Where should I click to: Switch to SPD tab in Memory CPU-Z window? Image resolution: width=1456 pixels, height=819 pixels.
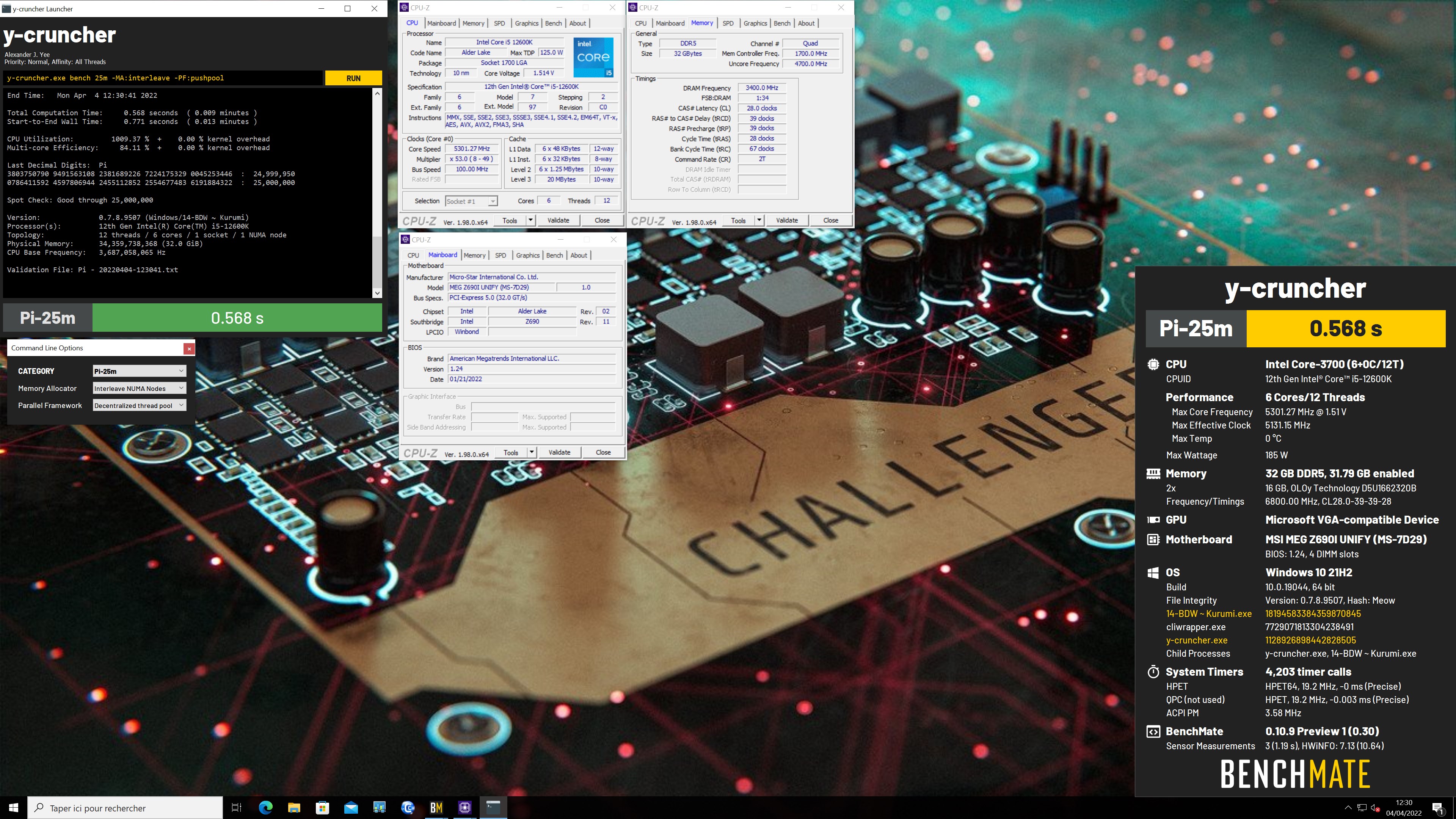(728, 23)
